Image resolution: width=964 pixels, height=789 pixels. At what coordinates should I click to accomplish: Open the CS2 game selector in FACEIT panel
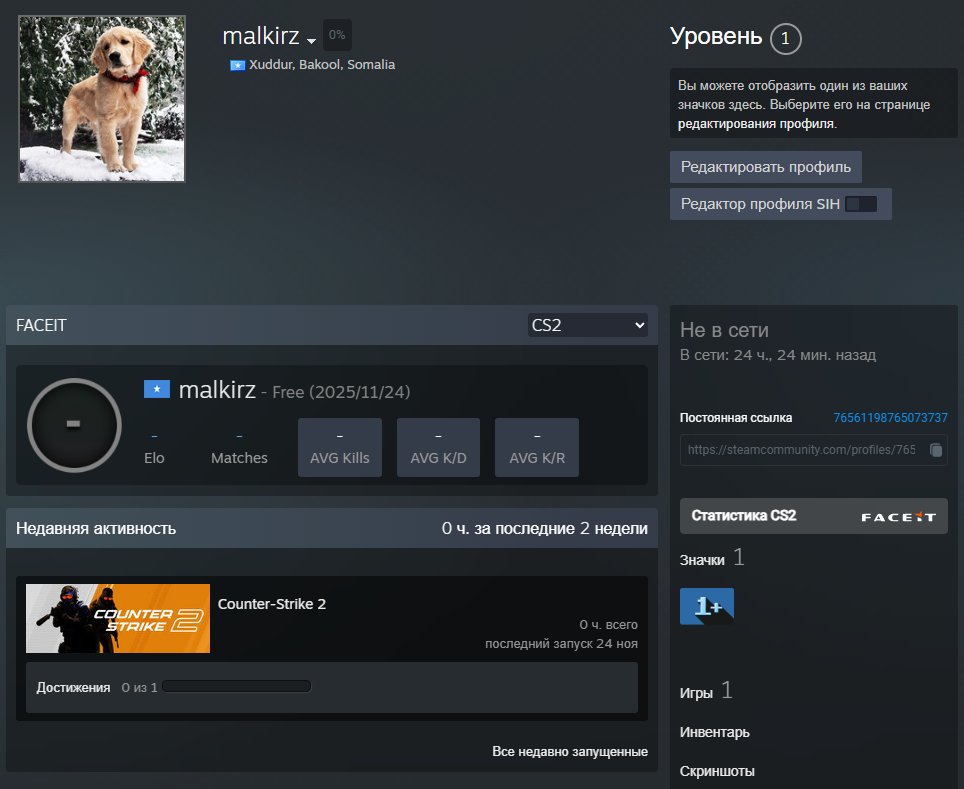tap(587, 324)
